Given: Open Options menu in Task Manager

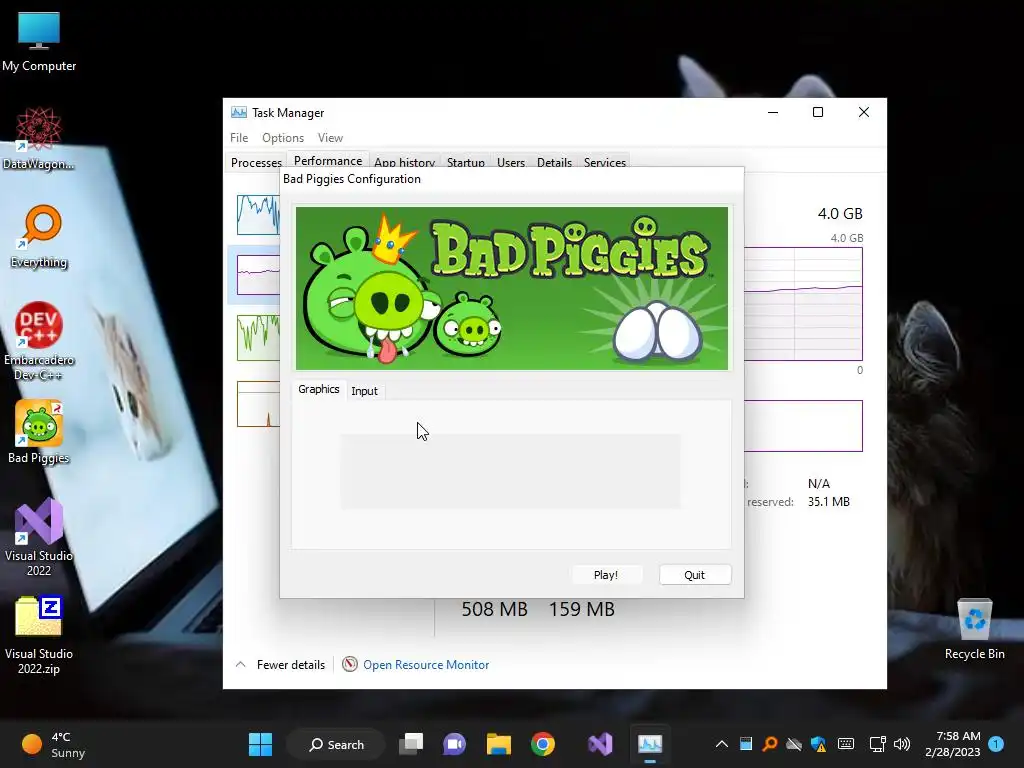Looking at the screenshot, I should pyautogui.click(x=283, y=138).
